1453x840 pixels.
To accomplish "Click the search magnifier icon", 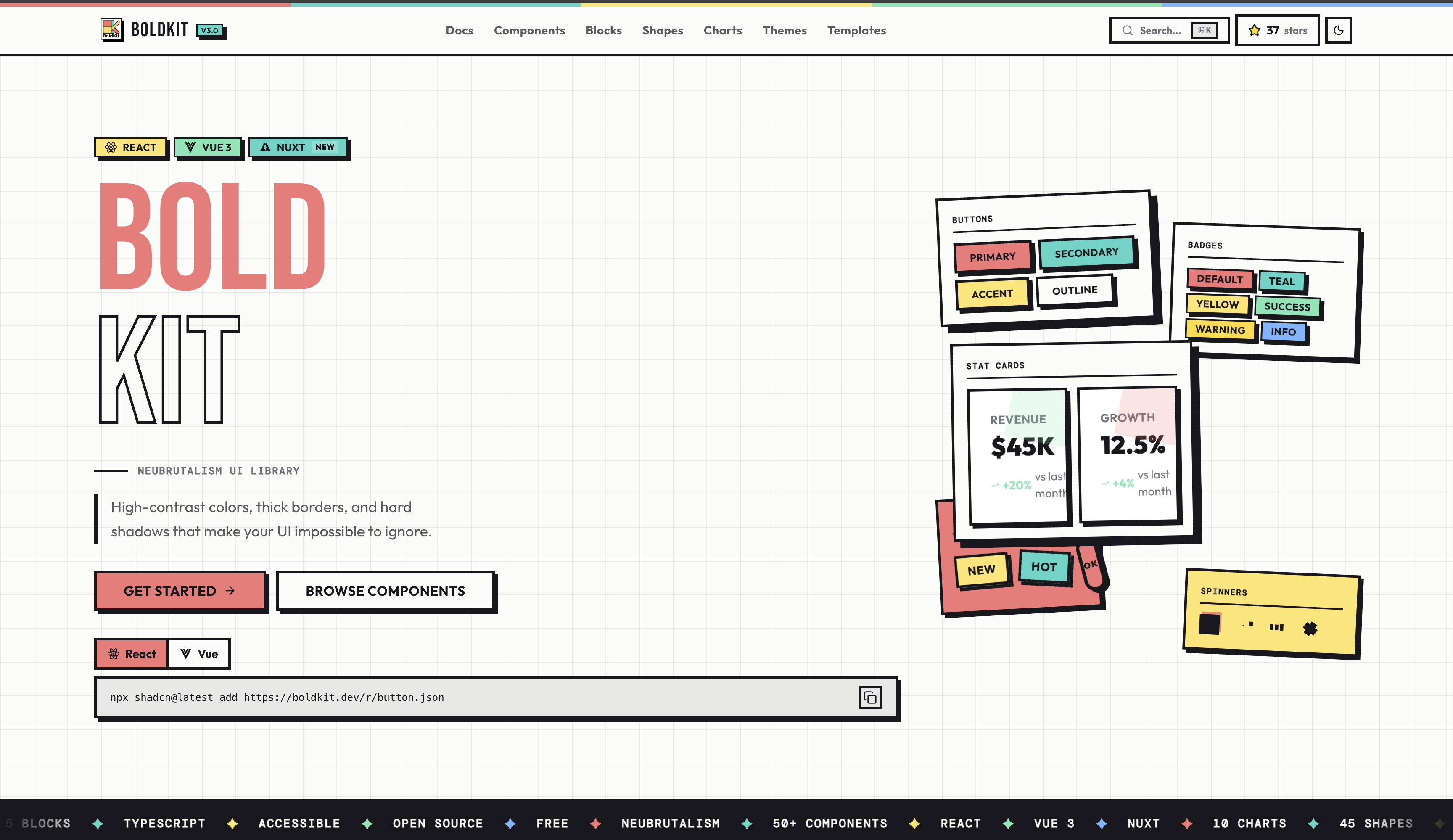I will 1127,31.
